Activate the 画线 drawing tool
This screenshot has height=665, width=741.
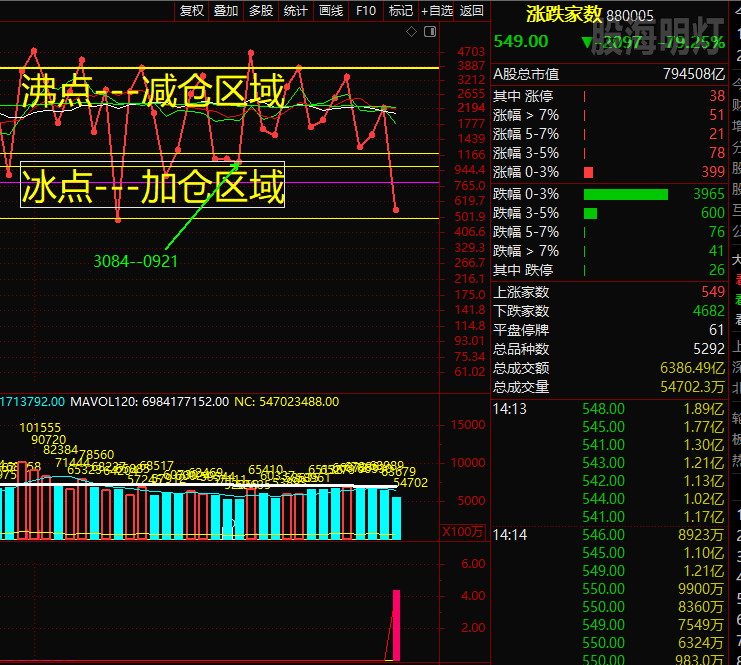click(x=331, y=10)
